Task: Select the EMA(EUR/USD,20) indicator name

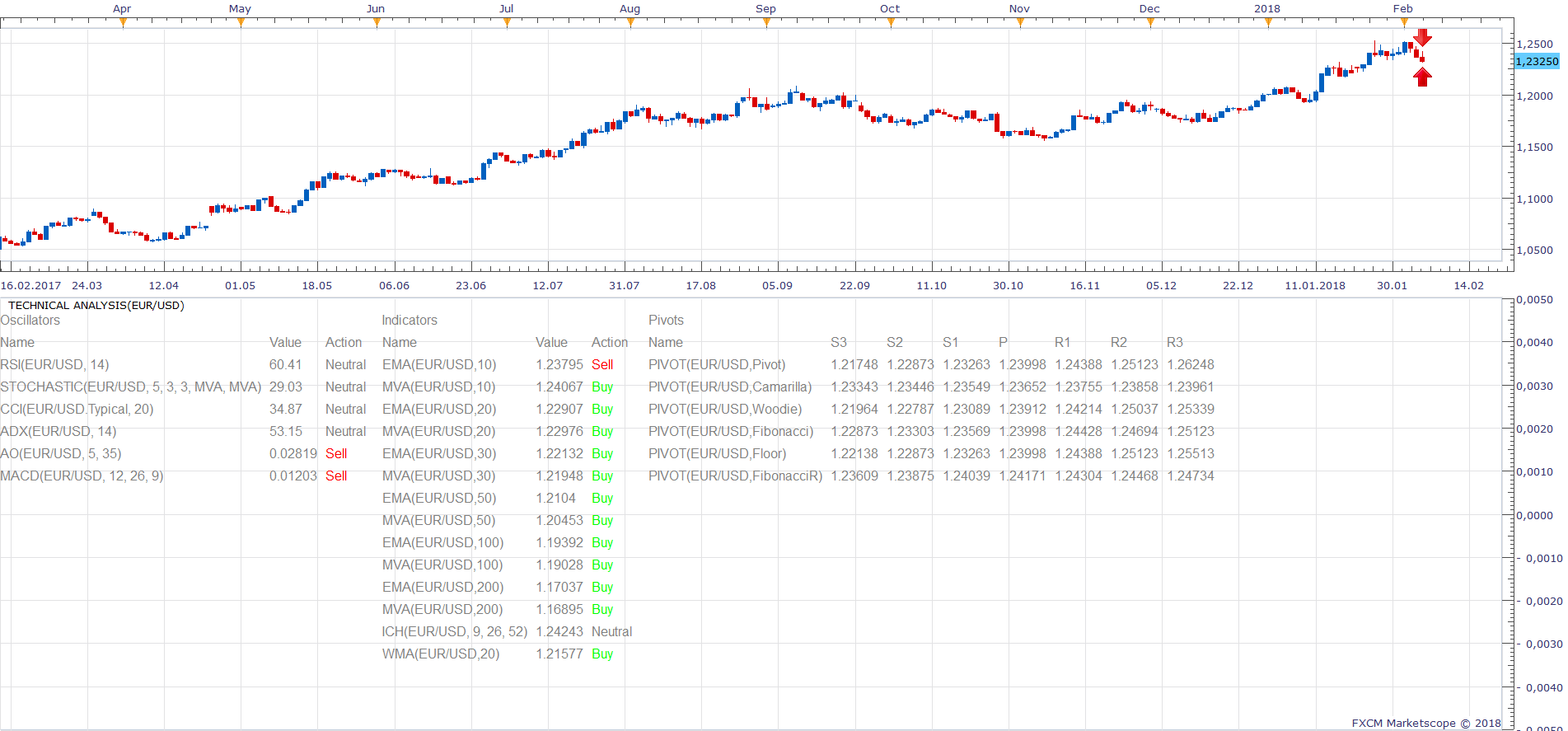Action: click(x=439, y=409)
